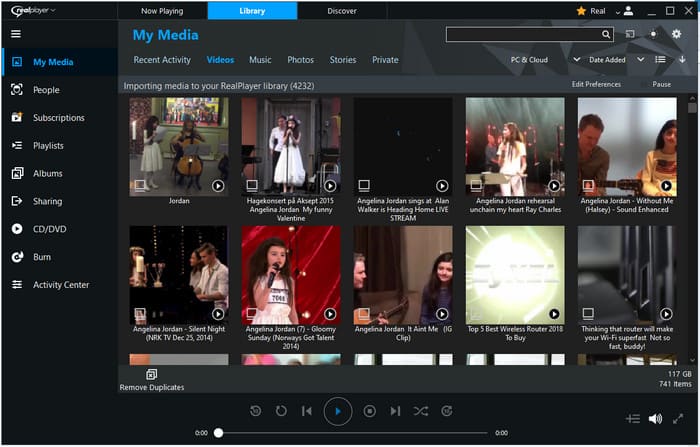Pause the media import
This screenshot has width=700, height=447.
click(661, 85)
